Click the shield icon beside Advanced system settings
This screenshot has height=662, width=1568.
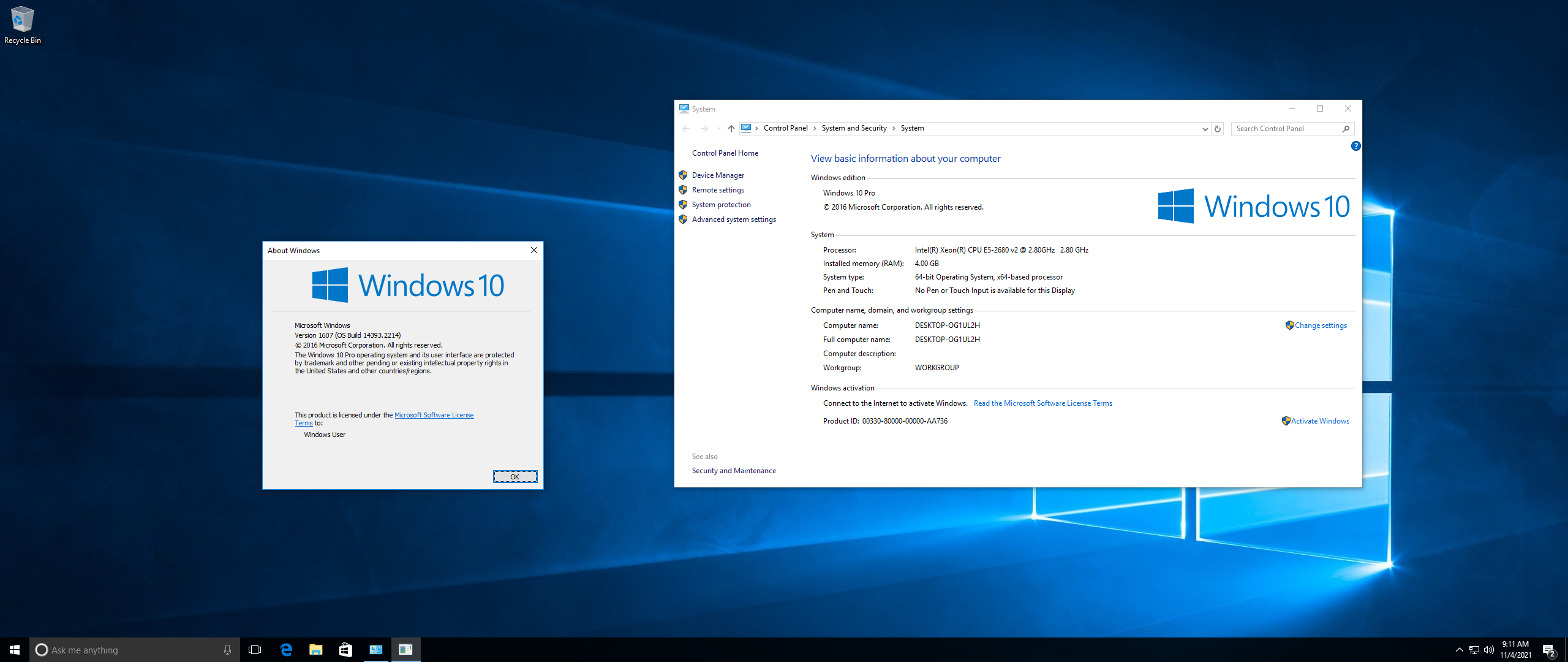pyautogui.click(x=683, y=219)
